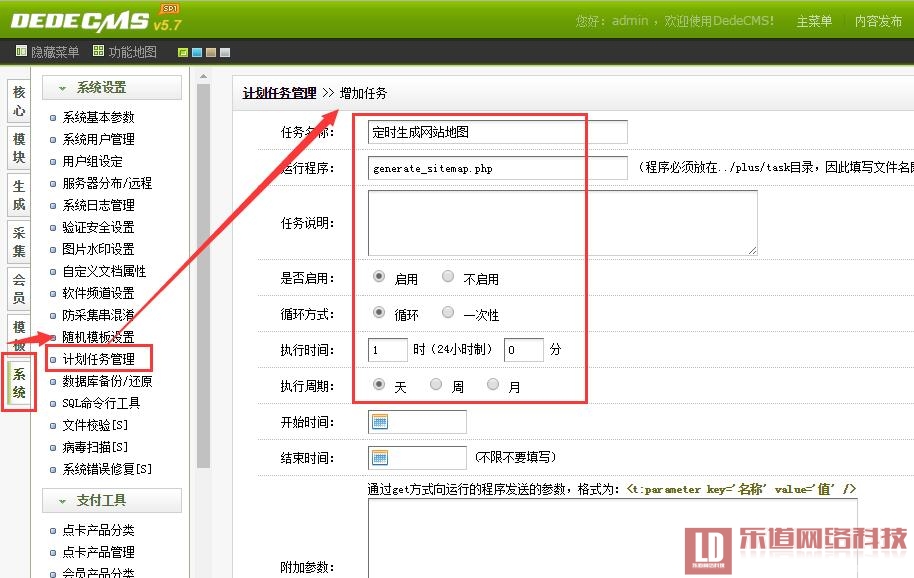914x578 pixels.
Task: Click the minute input for 执行时间
Action: point(523,350)
